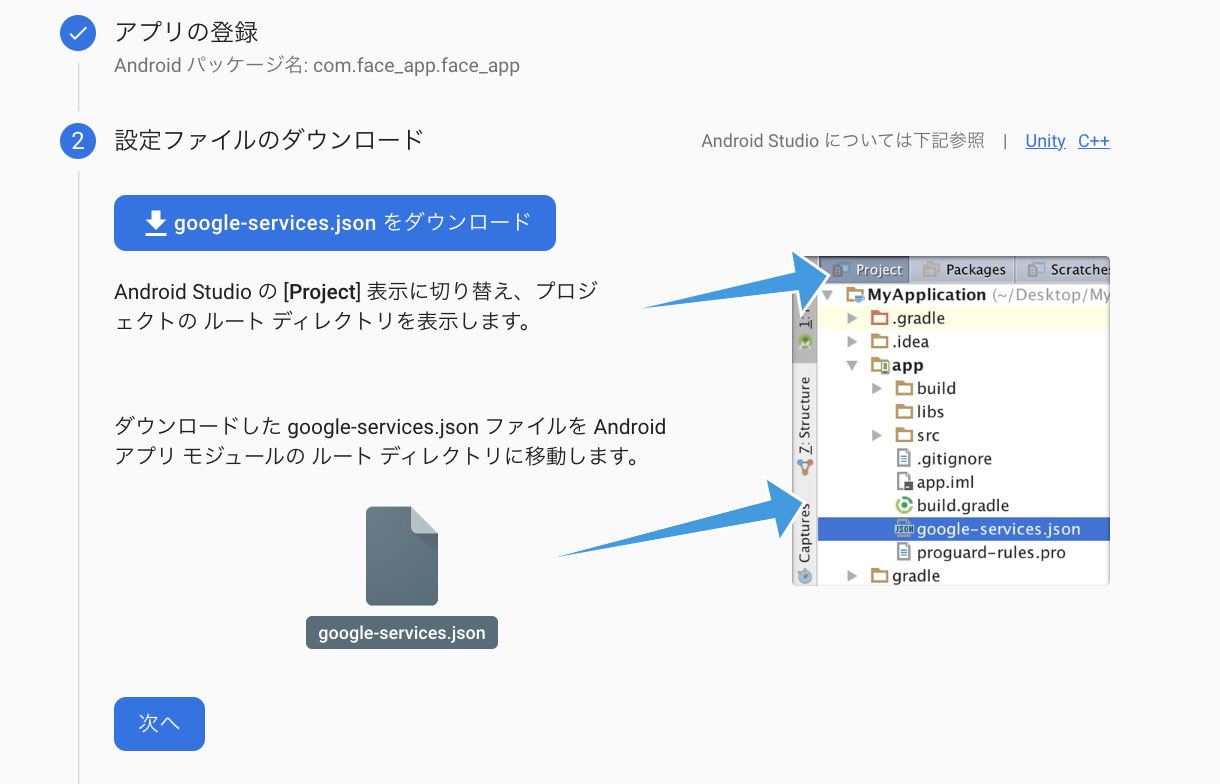This screenshot has height=784, width=1220.
Task: Mark step 2 setup as complete
Action: tap(159, 723)
